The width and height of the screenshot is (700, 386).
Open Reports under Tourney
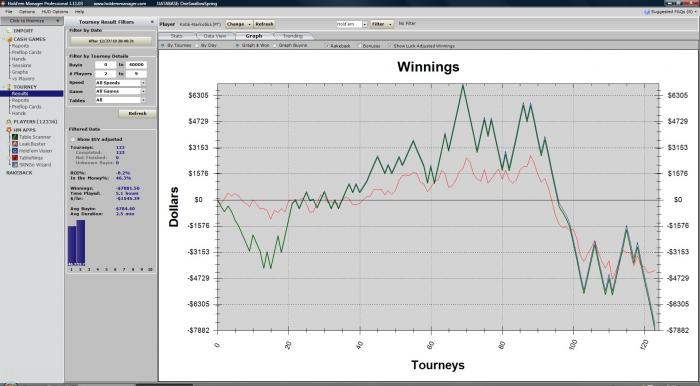click(x=20, y=100)
